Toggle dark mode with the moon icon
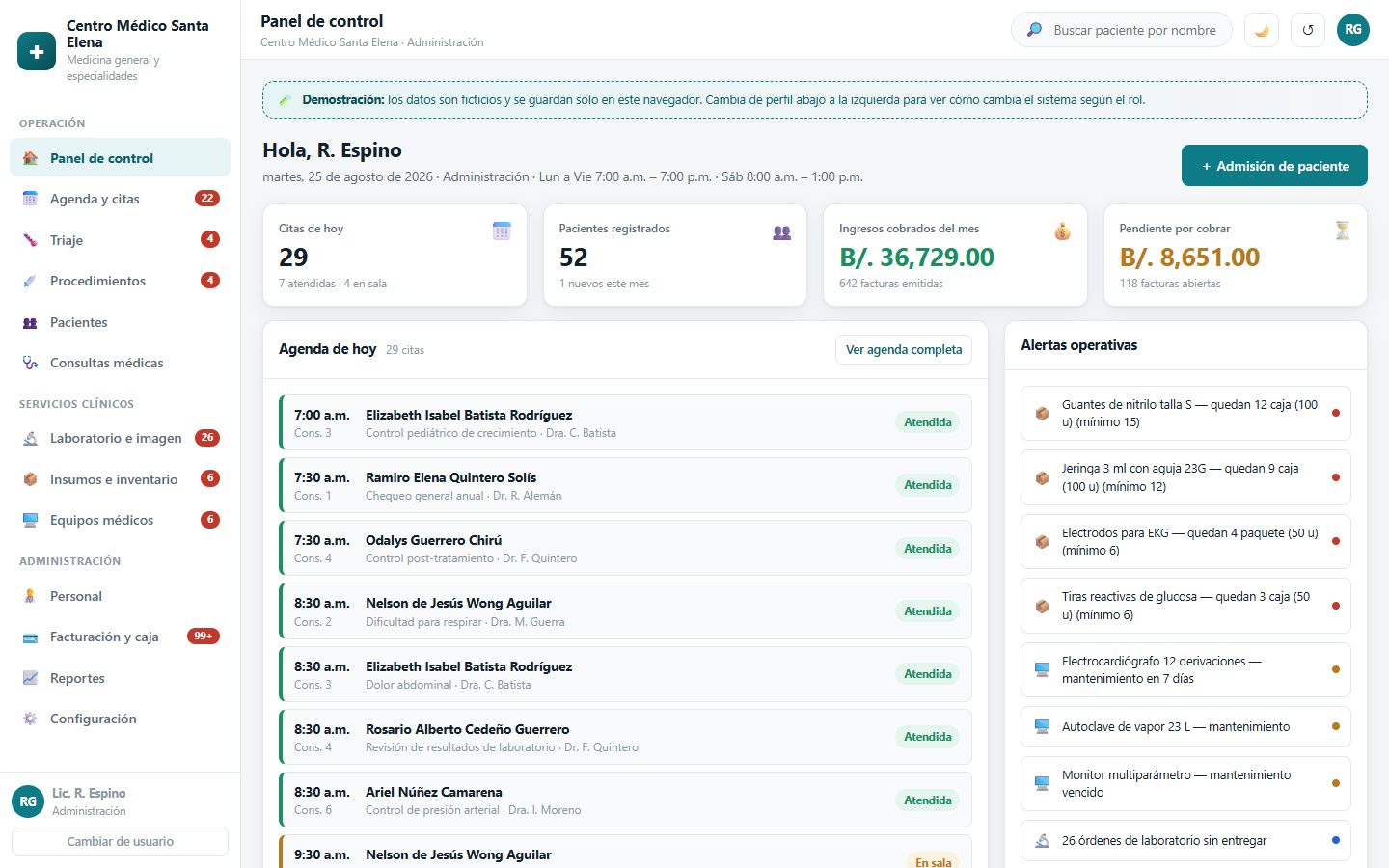 1262,30
